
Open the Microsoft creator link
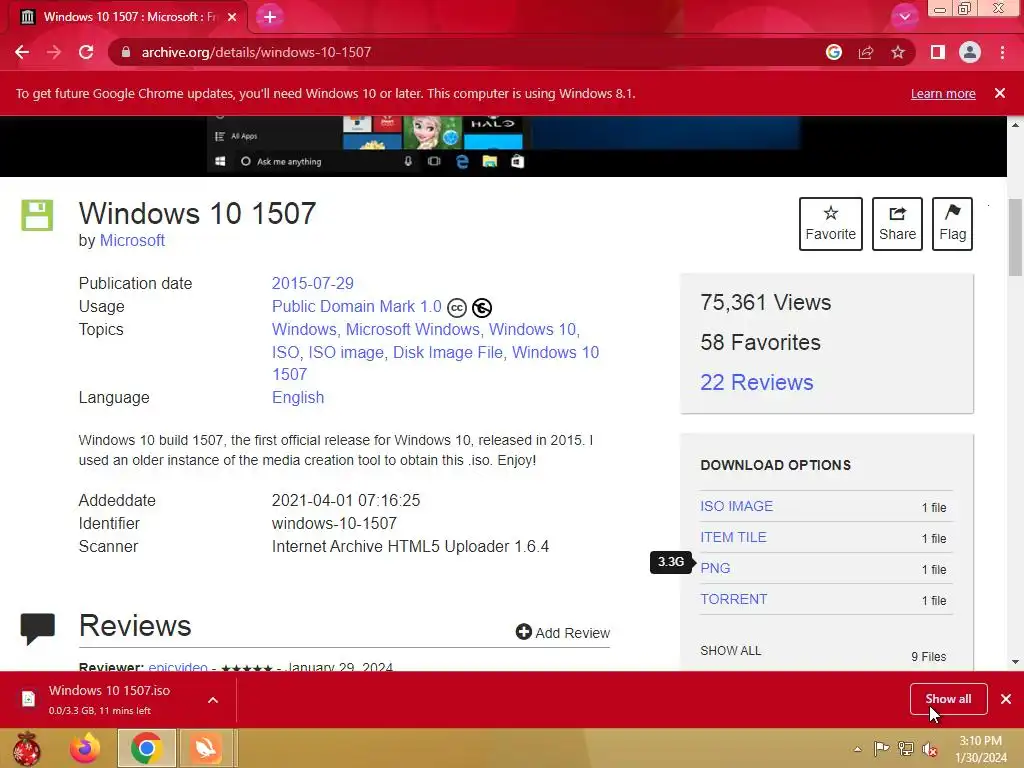point(132,240)
